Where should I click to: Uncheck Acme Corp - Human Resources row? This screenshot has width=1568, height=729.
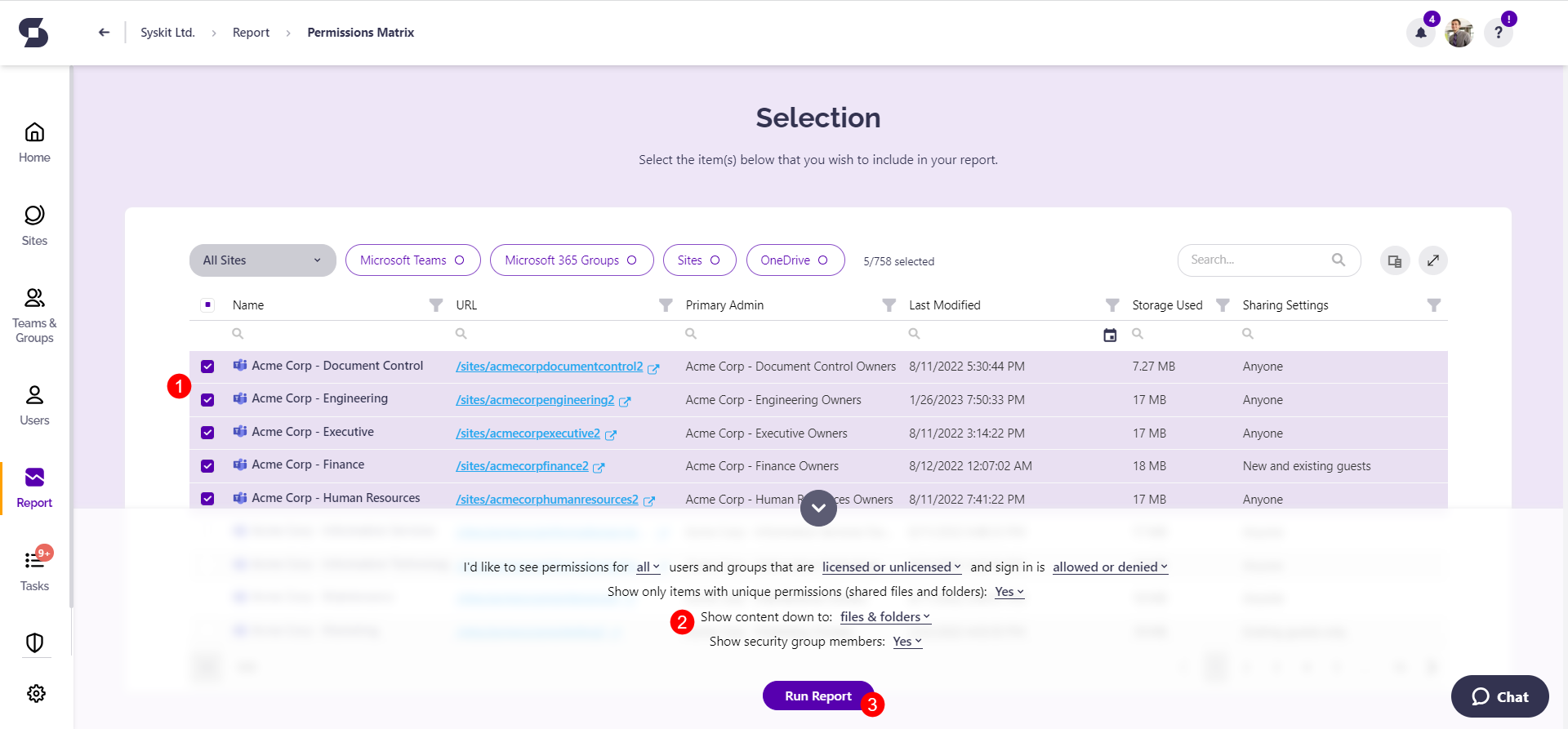[207, 499]
